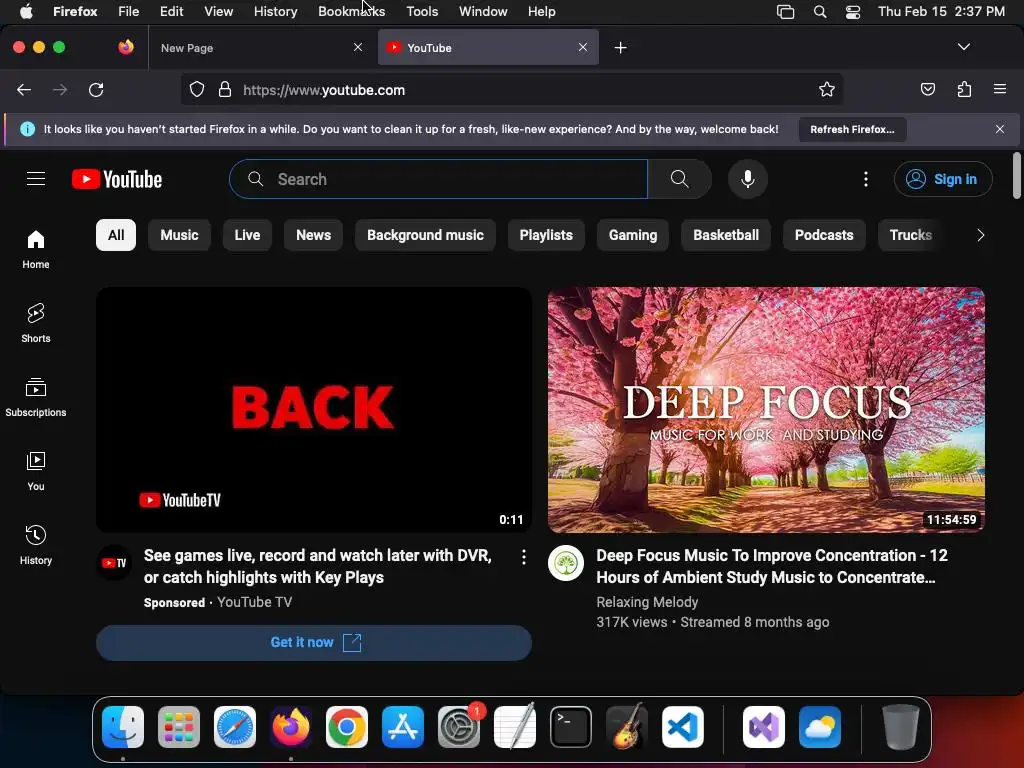
Task: Open ad options next to YouTube TV ad
Action: (524, 557)
